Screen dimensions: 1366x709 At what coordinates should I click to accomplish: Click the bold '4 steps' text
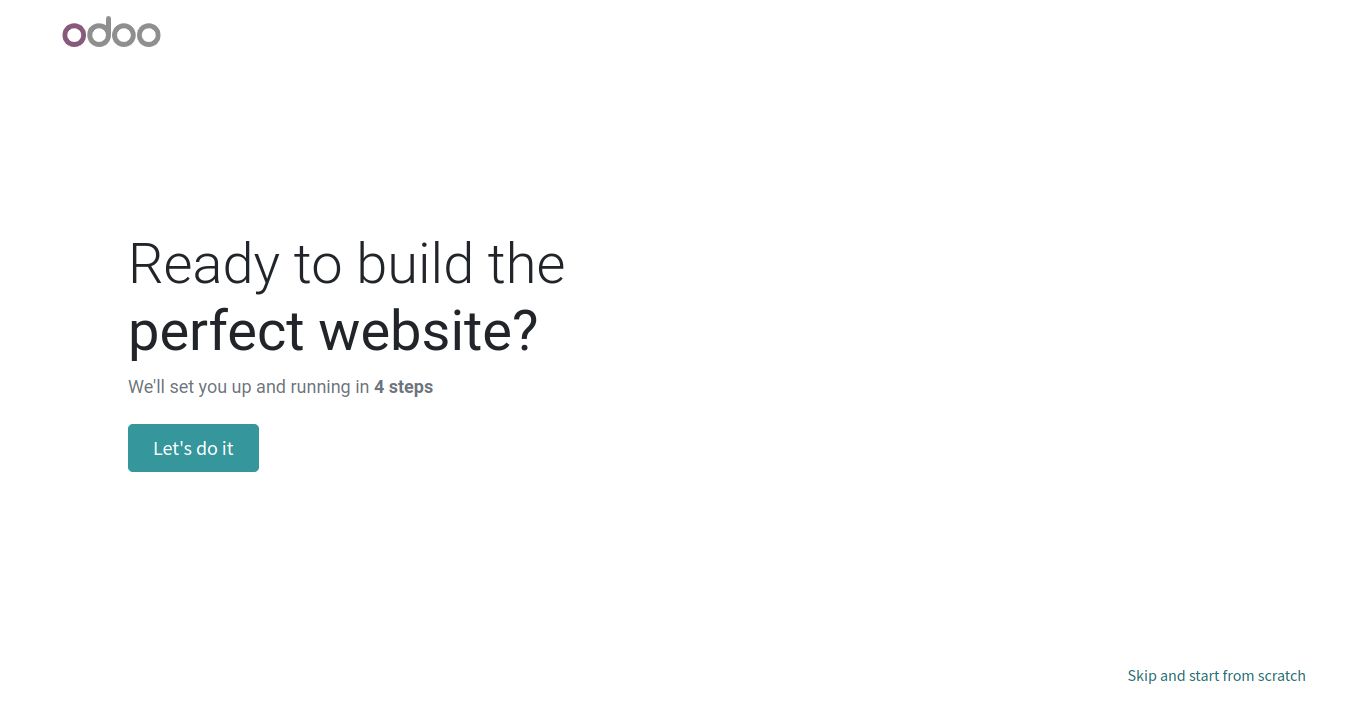(403, 387)
